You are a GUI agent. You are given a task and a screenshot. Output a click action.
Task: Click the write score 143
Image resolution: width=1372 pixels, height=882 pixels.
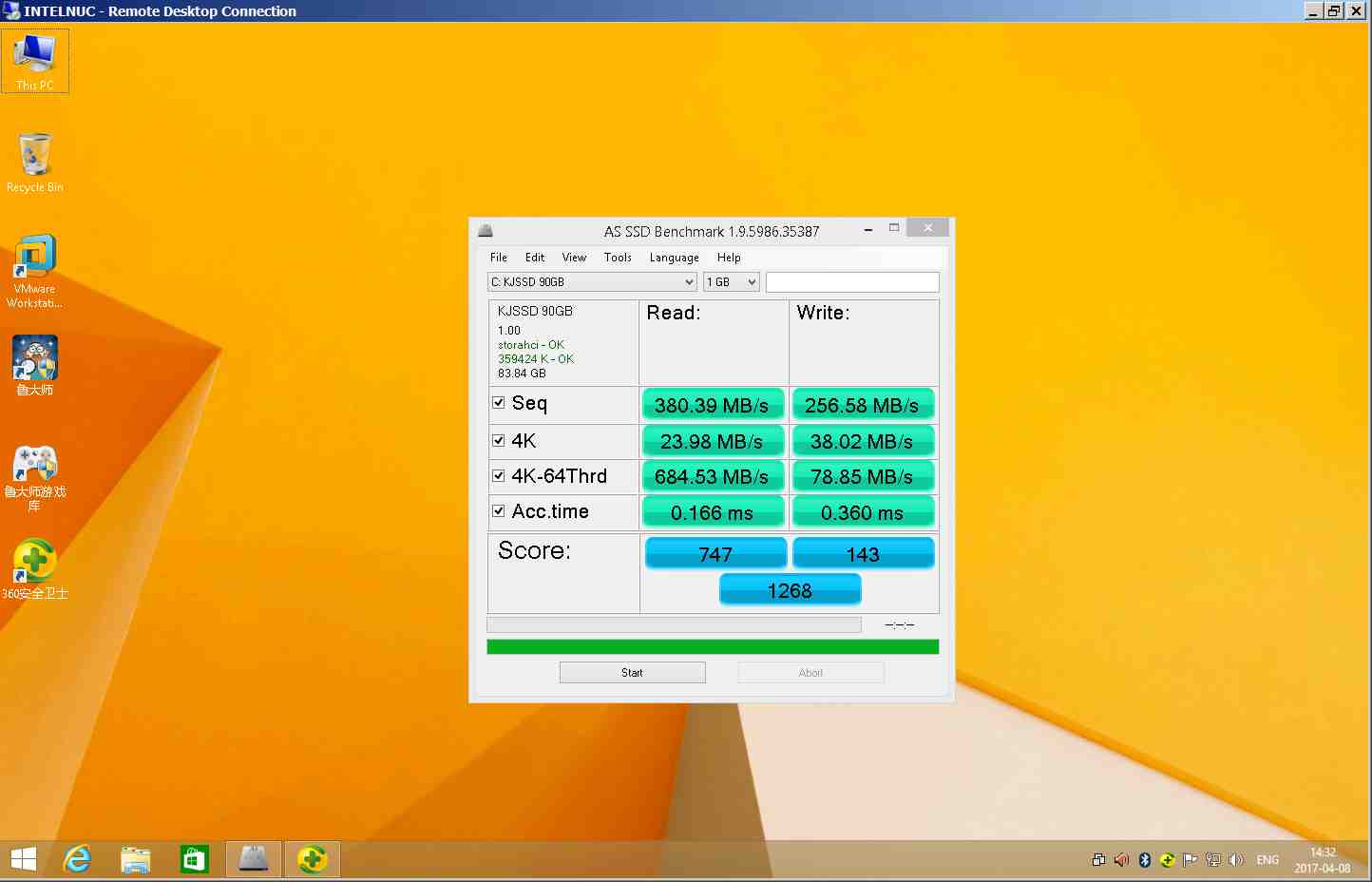pos(863,553)
